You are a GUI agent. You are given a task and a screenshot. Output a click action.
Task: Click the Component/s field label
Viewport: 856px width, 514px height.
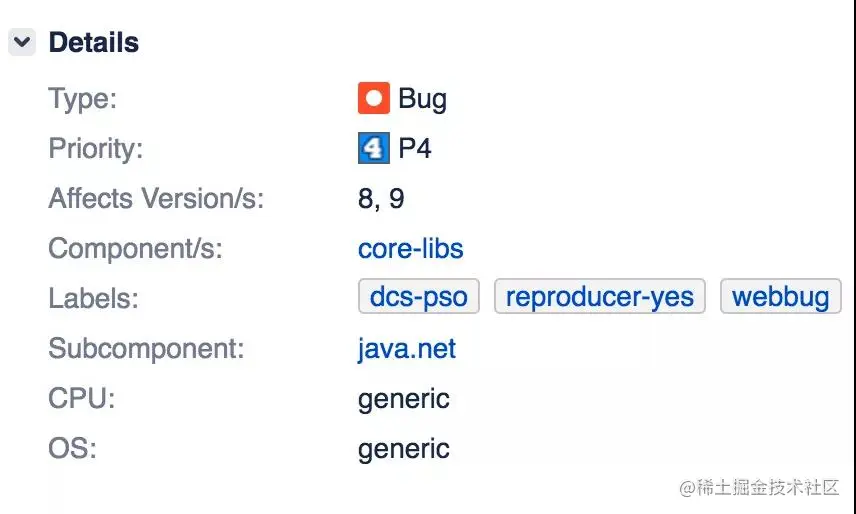tap(135, 248)
